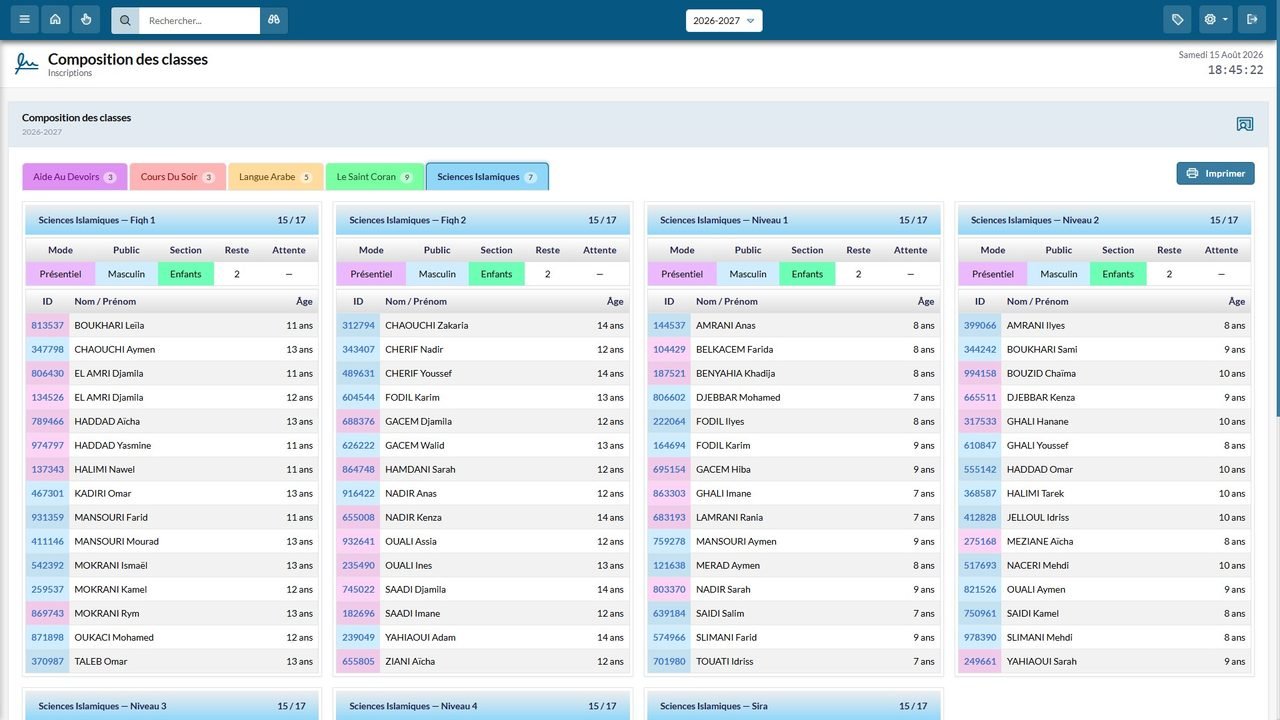Open the 2026-2027 school year selector
This screenshot has width=1280, height=720.
(724, 20)
